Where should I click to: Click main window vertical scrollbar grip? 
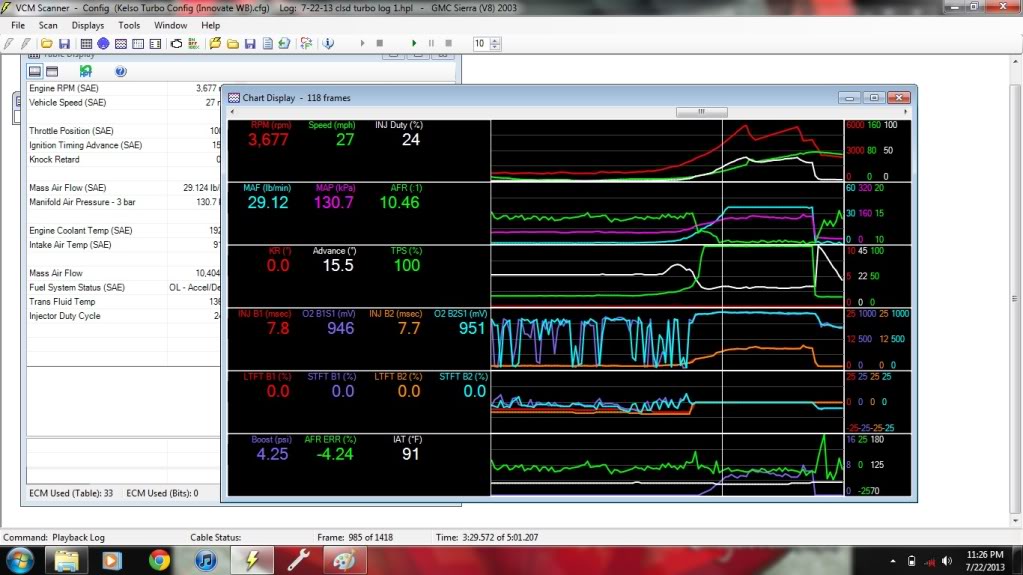pos(1015,298)
